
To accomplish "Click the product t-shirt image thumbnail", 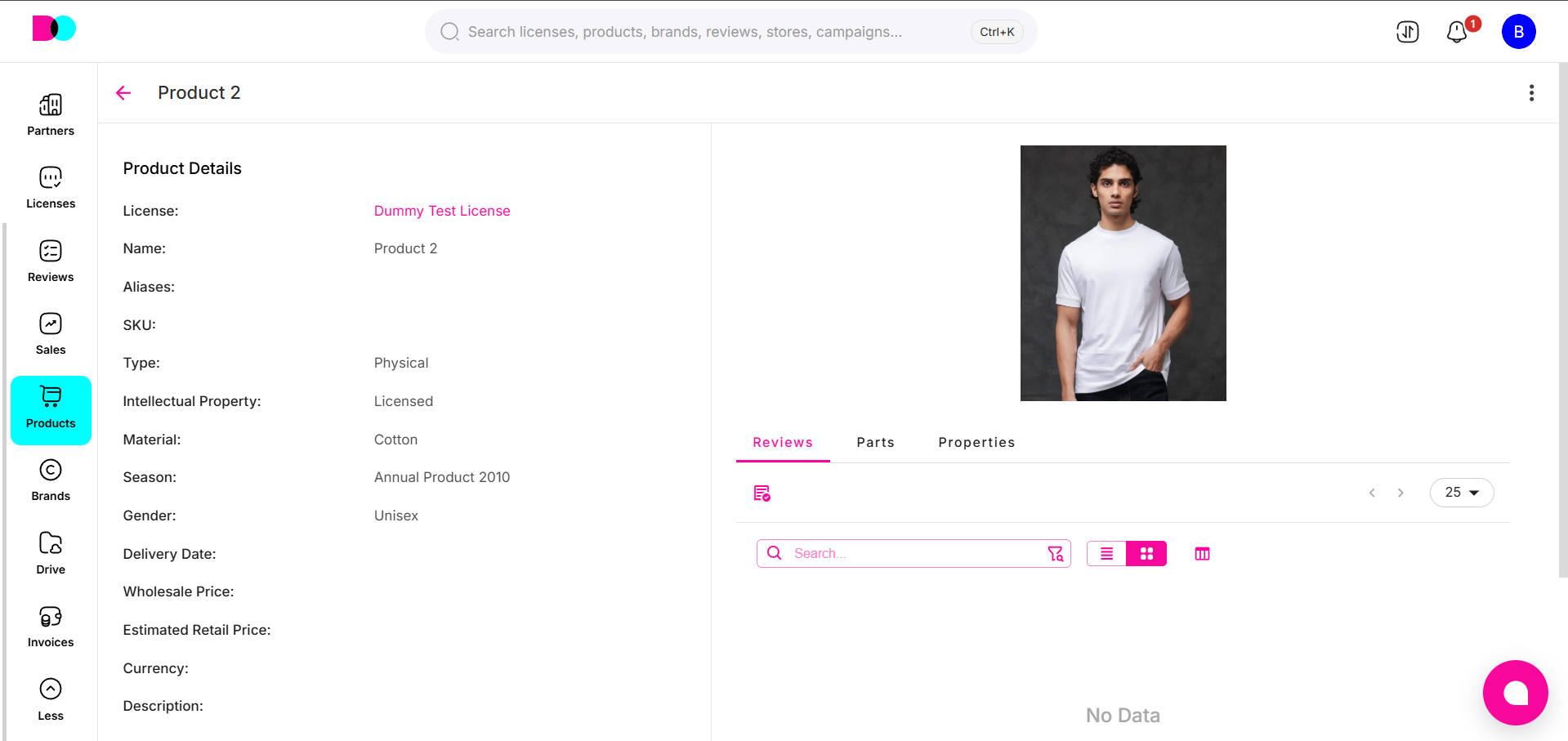I will (x=1123, y=273).
